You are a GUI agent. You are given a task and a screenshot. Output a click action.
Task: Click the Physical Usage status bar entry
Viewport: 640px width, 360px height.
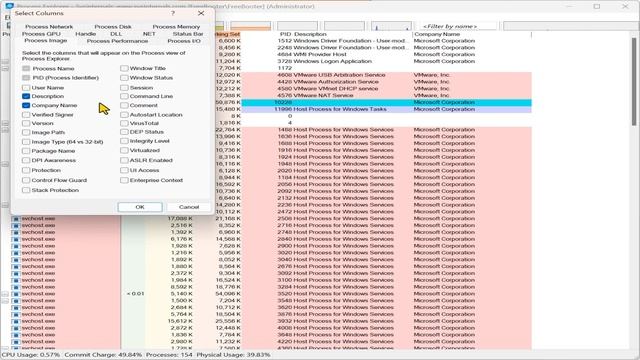(233, 355)
